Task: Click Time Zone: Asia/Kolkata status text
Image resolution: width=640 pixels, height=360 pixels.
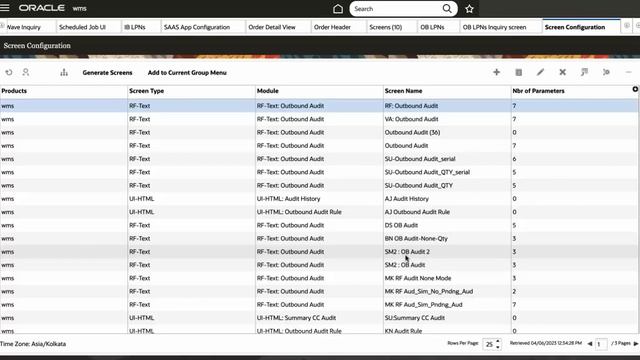Action: tap(33, 344)
